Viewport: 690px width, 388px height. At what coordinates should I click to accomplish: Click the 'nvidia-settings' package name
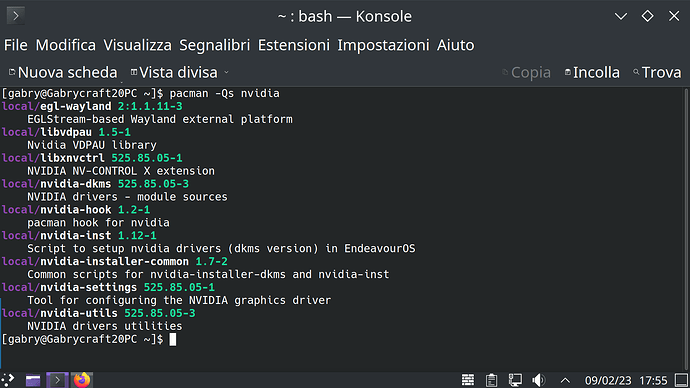coord(88,287)
